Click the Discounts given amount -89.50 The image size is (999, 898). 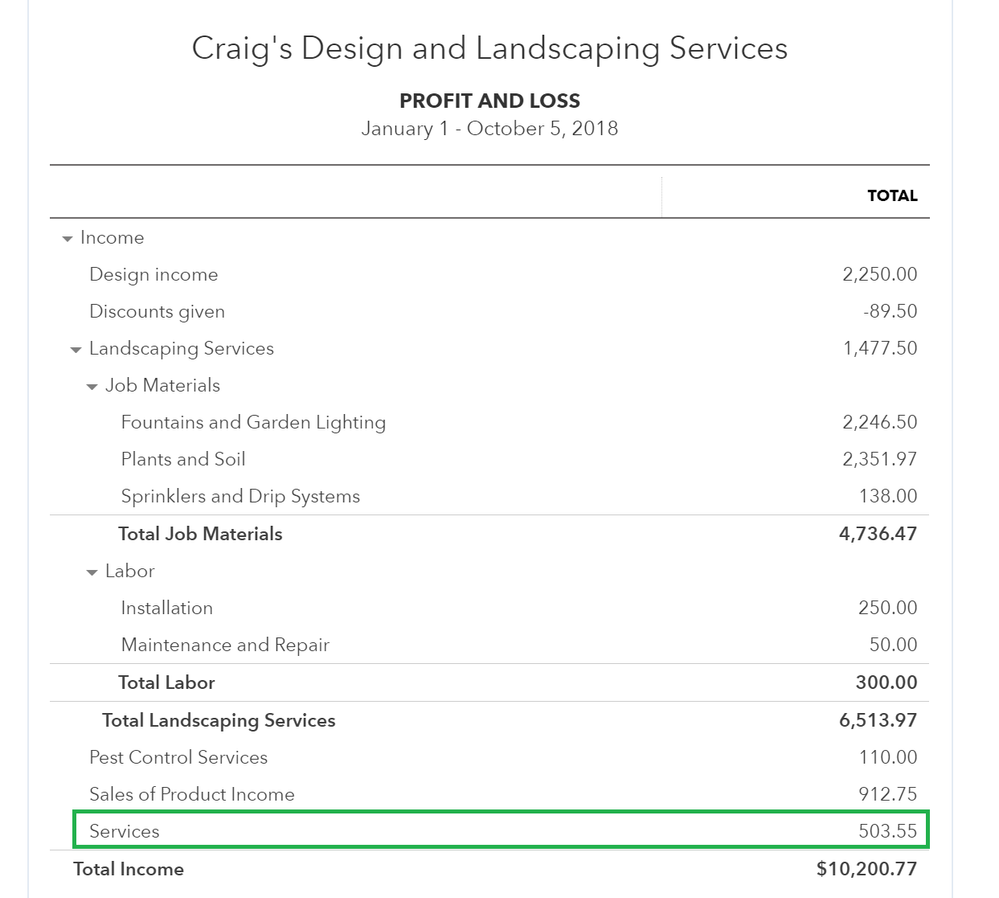click(x=890, y=312)
